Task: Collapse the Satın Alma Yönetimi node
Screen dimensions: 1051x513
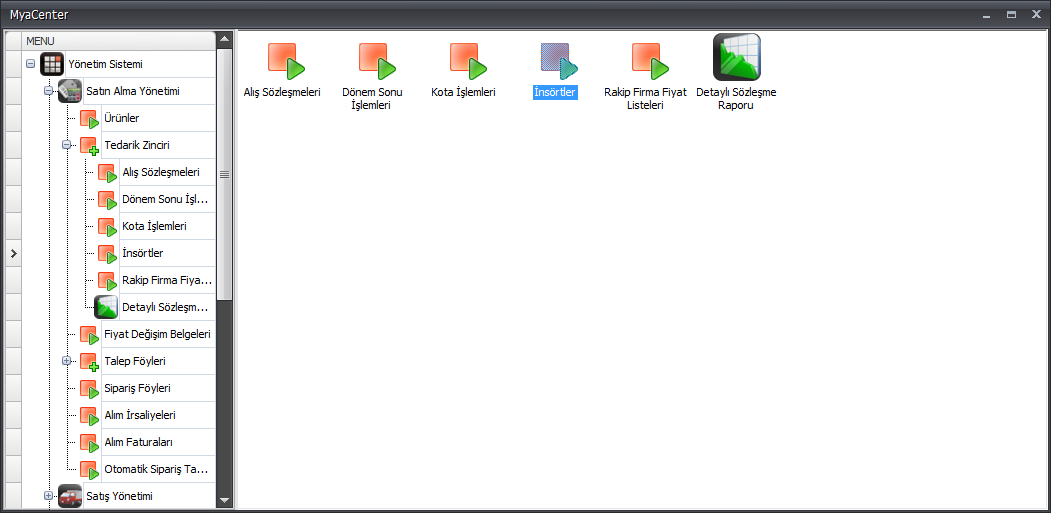Action: click(48, 91)
